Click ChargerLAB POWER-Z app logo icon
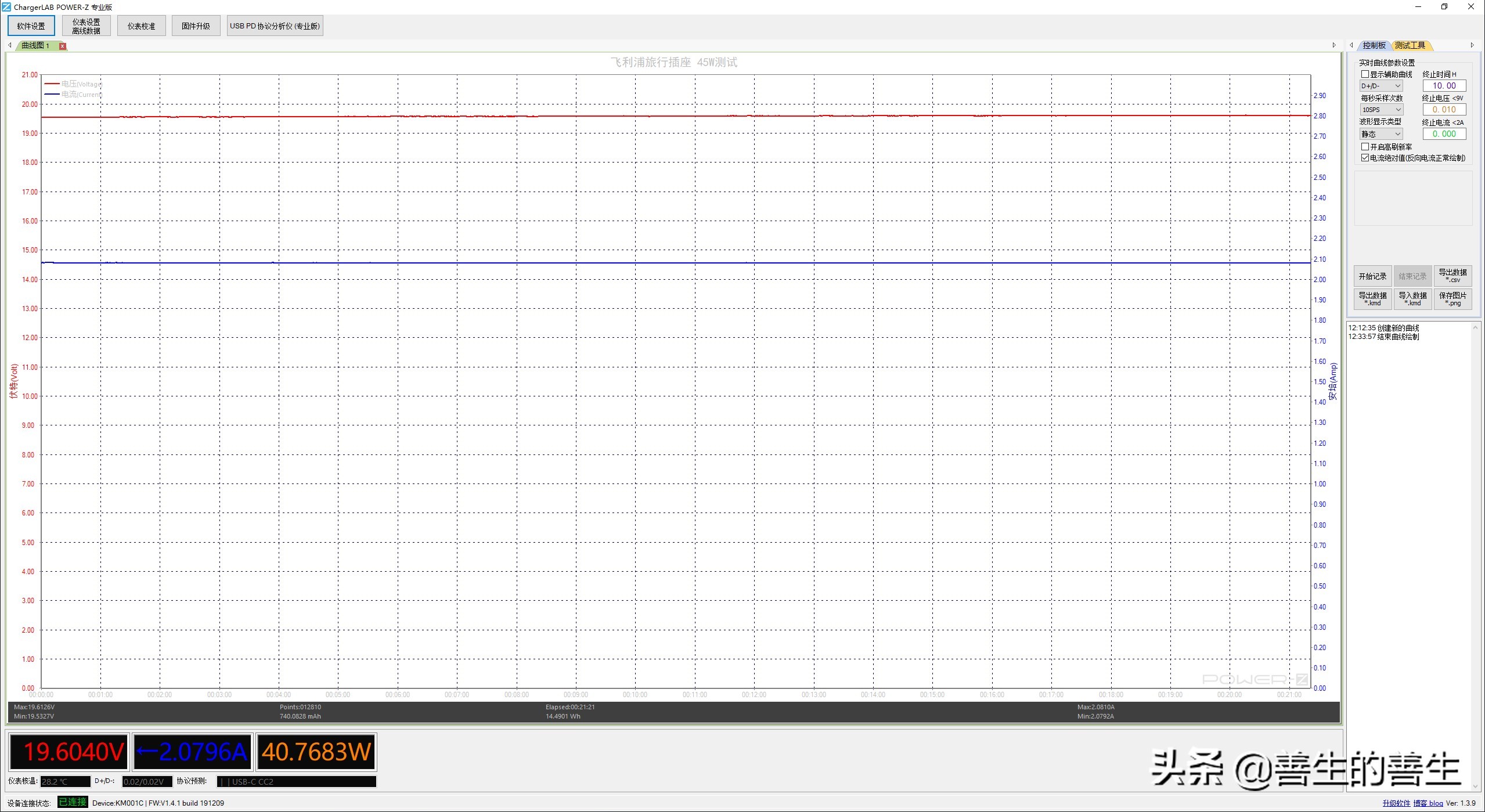The width and height of the screenshot is (1485, 812). tap(6, 7)
